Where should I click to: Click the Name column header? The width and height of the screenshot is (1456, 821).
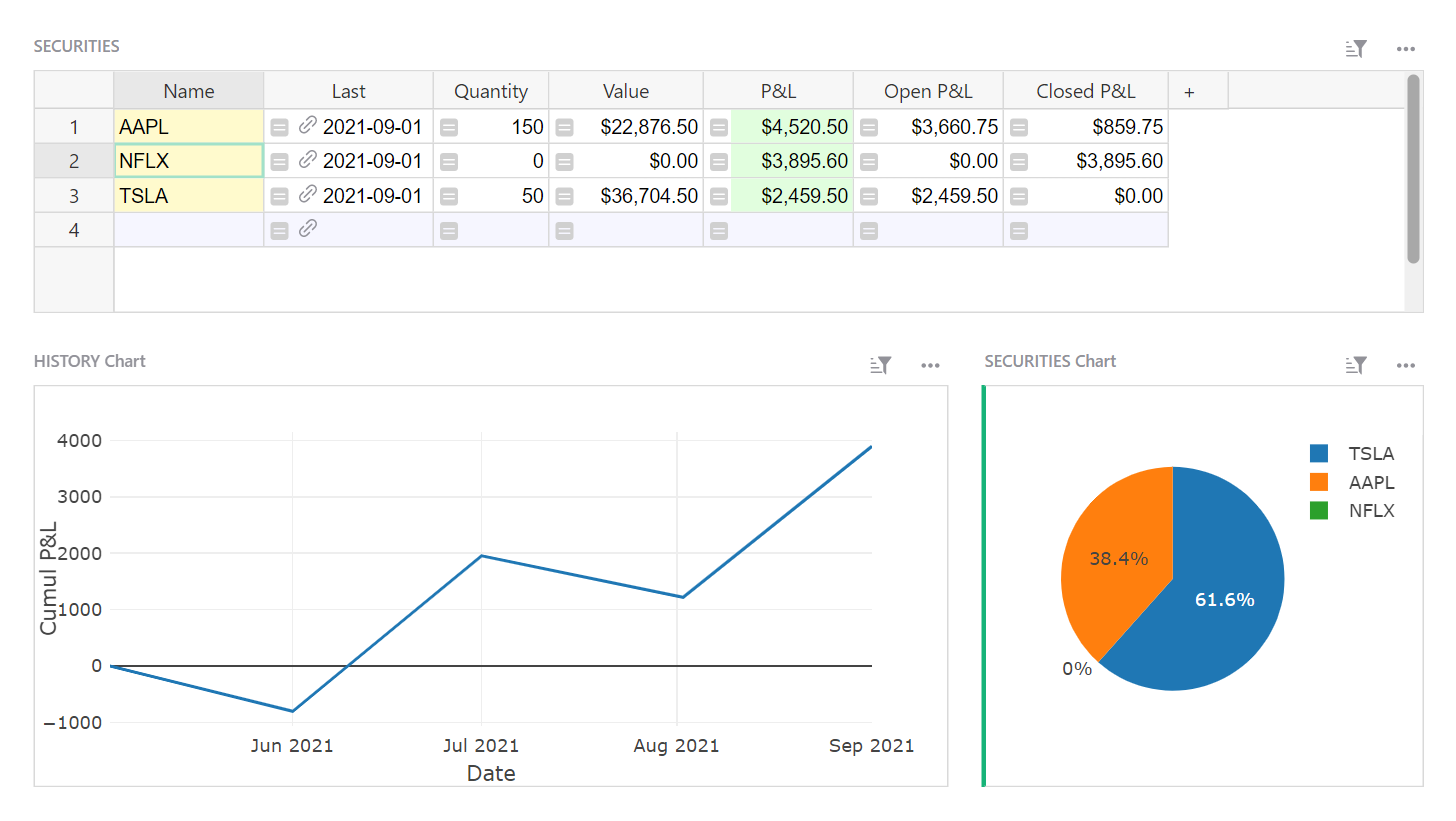pos(188,90)
